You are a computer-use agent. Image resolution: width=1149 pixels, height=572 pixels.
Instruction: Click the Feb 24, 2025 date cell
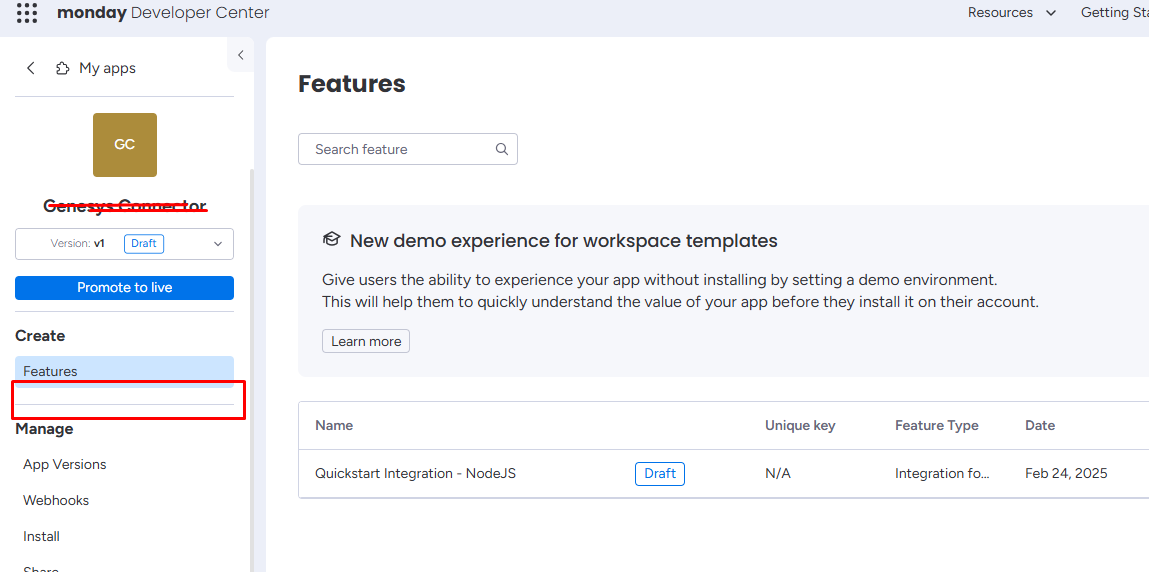tap(1066, 474)
